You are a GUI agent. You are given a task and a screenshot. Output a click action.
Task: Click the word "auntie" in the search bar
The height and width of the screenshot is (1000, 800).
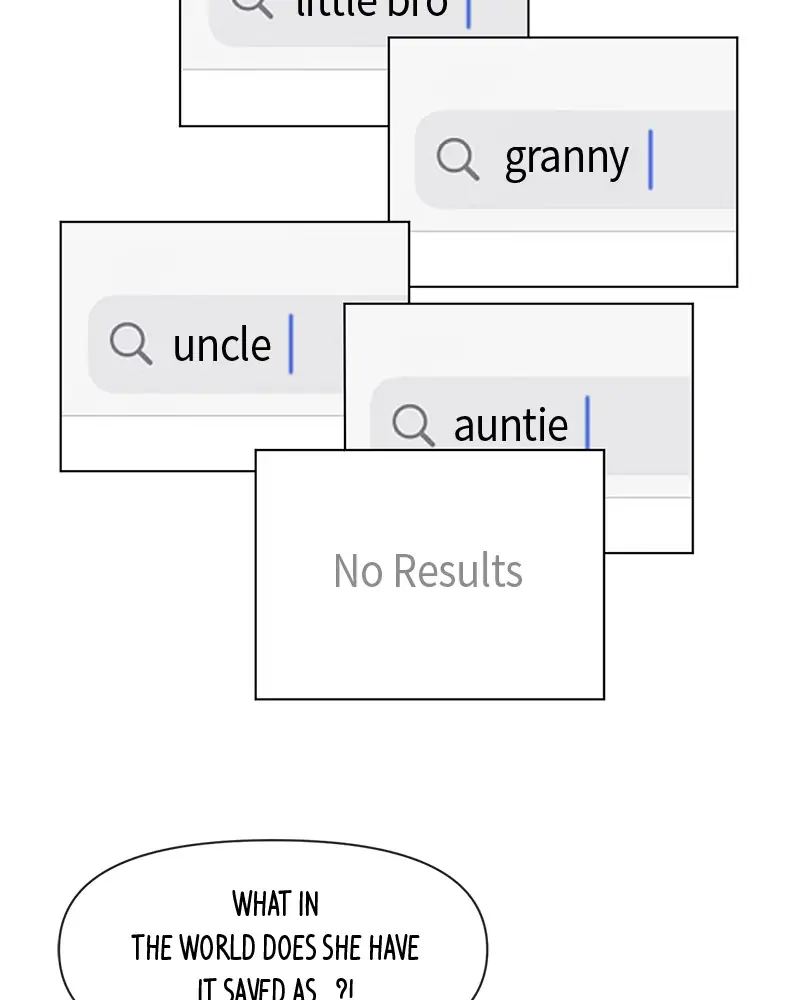[510, 426]
